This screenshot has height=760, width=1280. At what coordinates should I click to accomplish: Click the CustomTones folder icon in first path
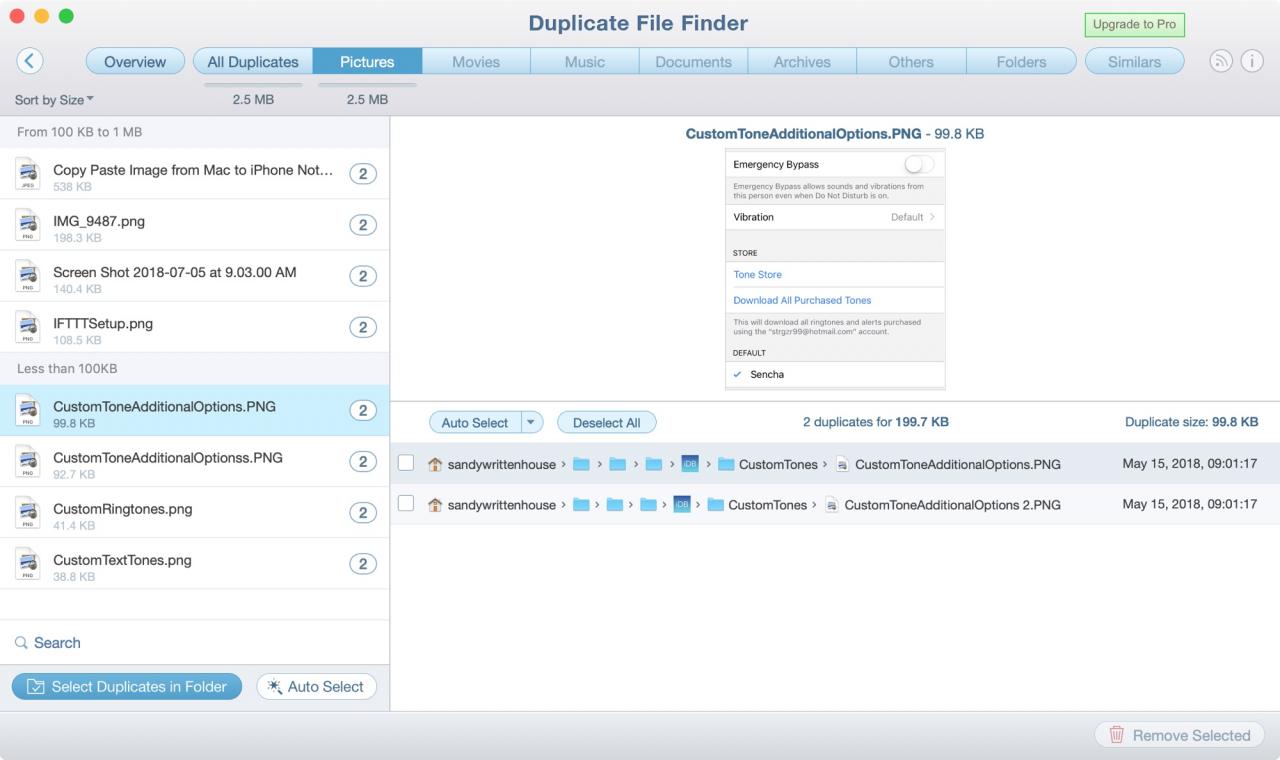coord(726,464)
